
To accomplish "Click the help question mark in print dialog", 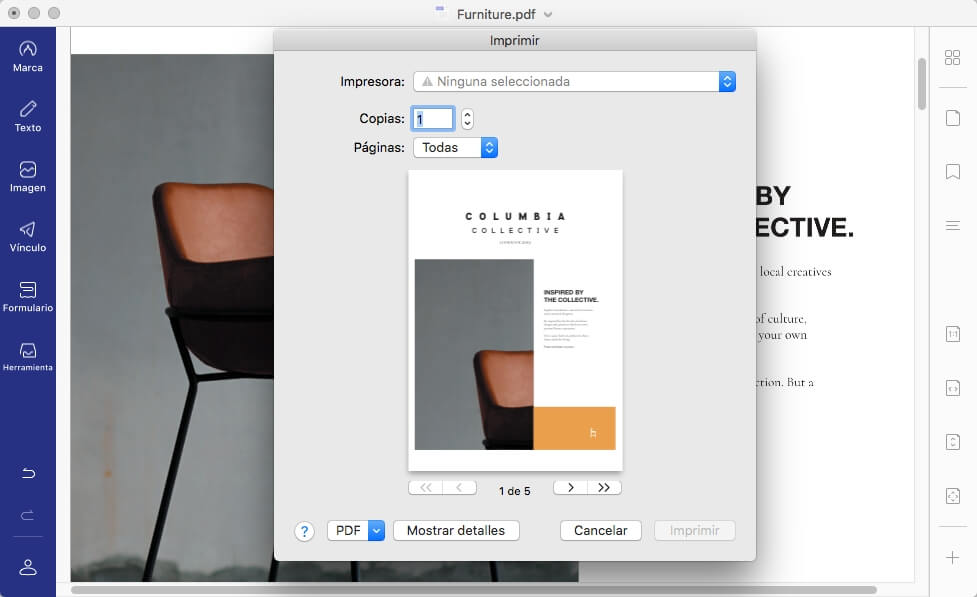I will click(x=304, y=531).
